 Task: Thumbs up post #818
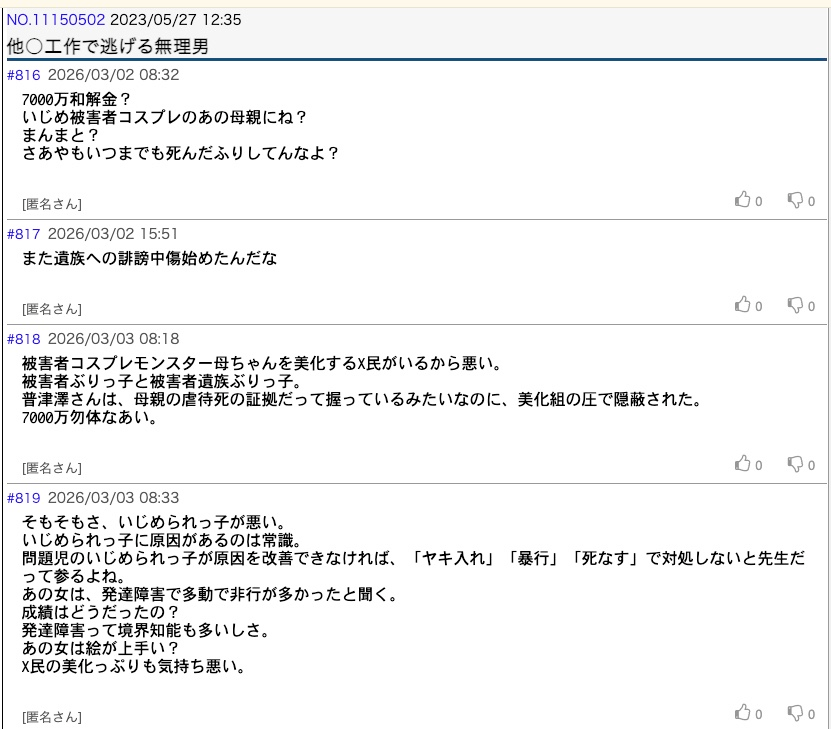point(742,464)
